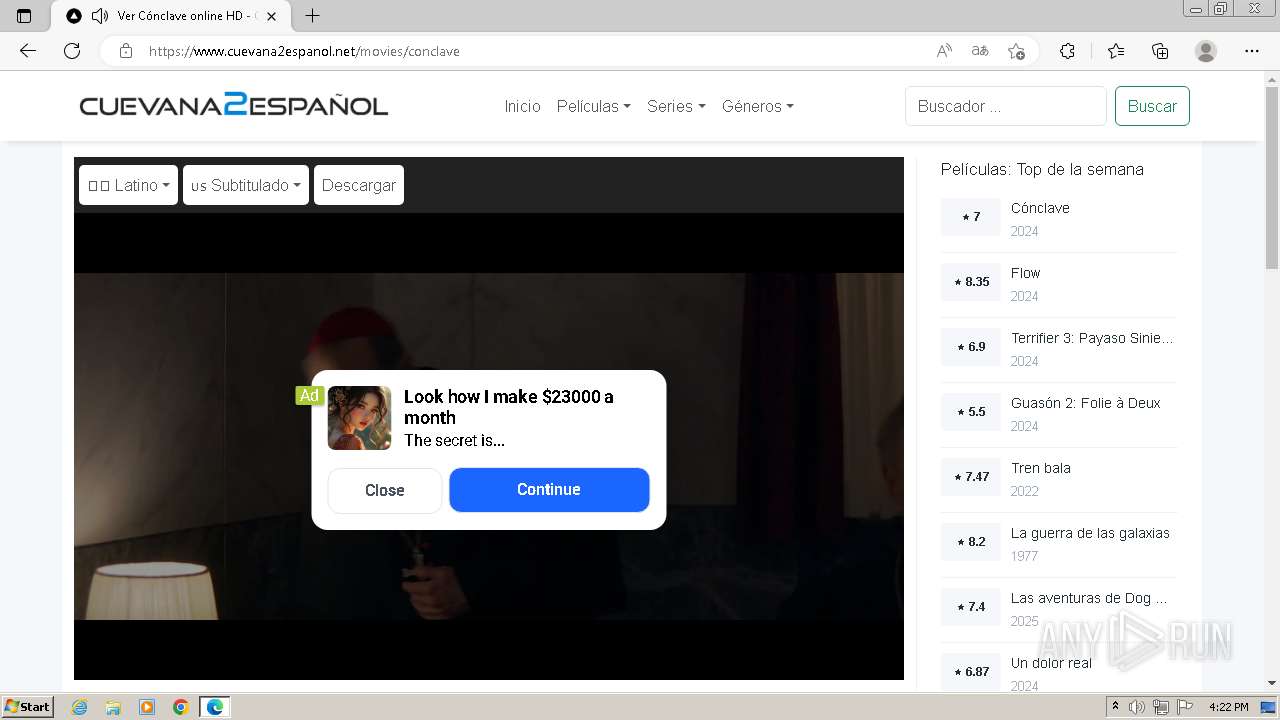Viewport: 1280px width, 720px height.
Task: Go to Inicio page
Action: point(522,106)
